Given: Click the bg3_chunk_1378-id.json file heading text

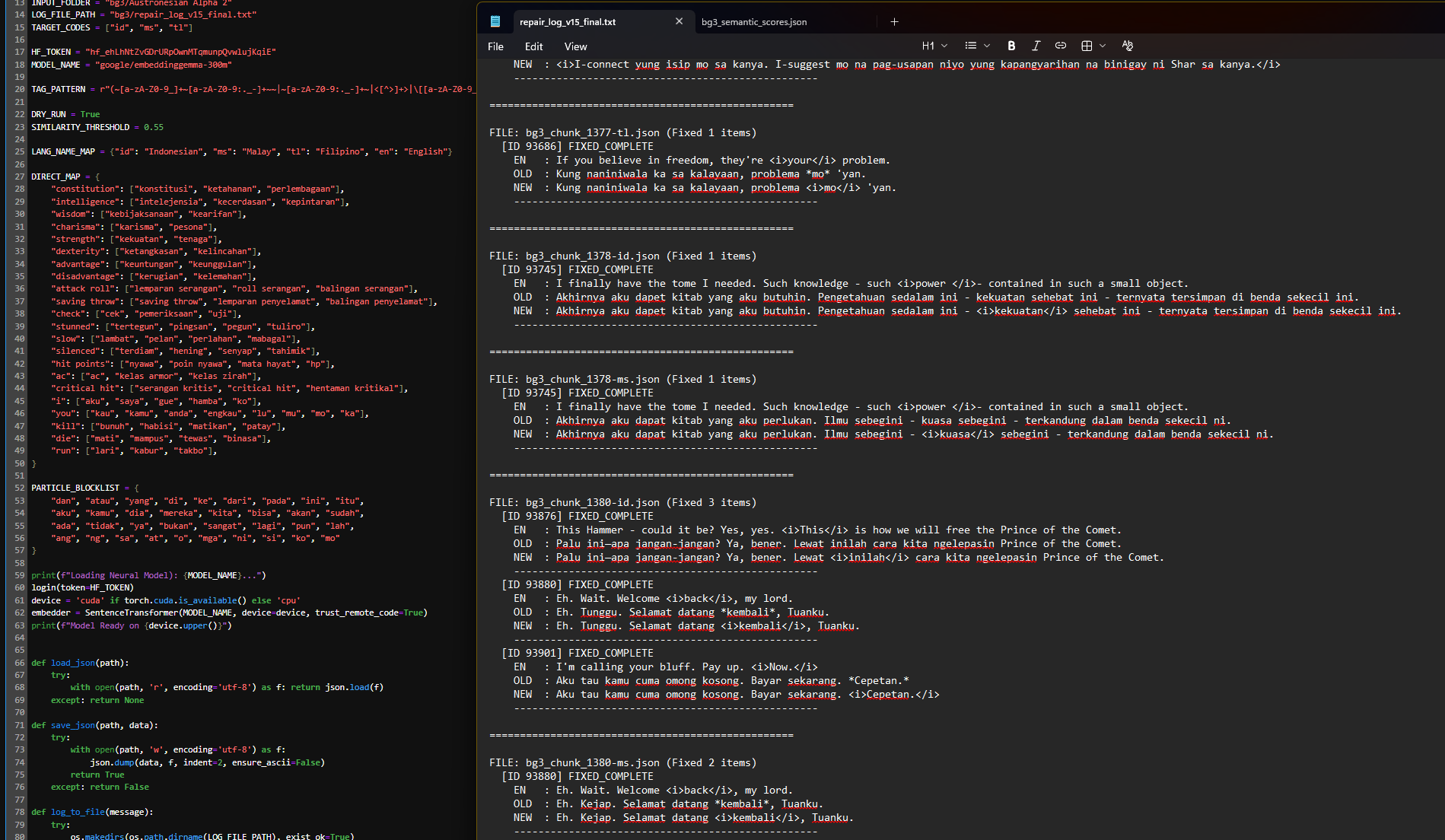Looking at the screenshot, I should point(593,256).
